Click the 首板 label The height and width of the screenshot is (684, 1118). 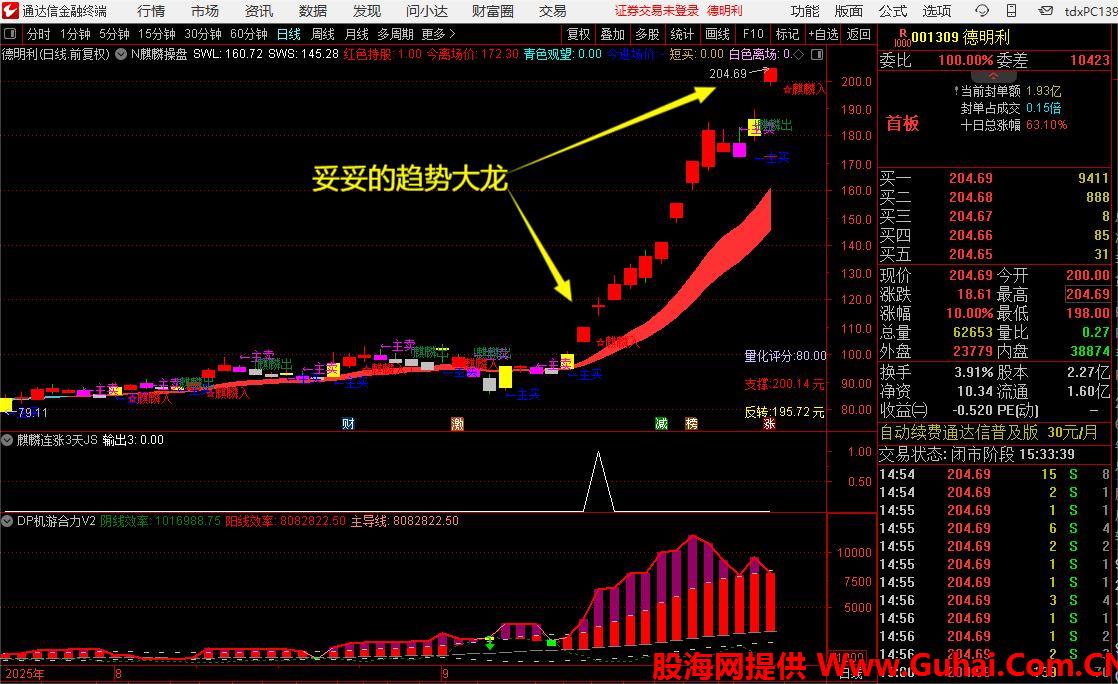[902, 124]
